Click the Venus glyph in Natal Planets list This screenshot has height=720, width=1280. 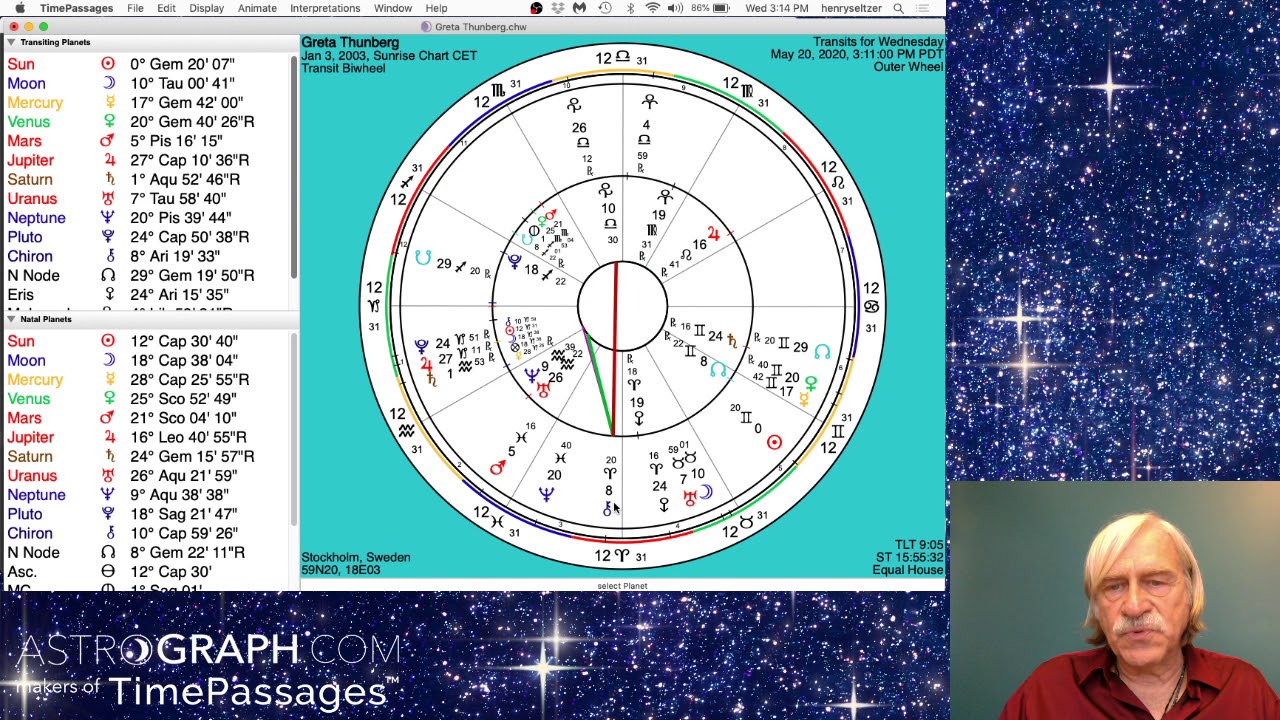109,398
